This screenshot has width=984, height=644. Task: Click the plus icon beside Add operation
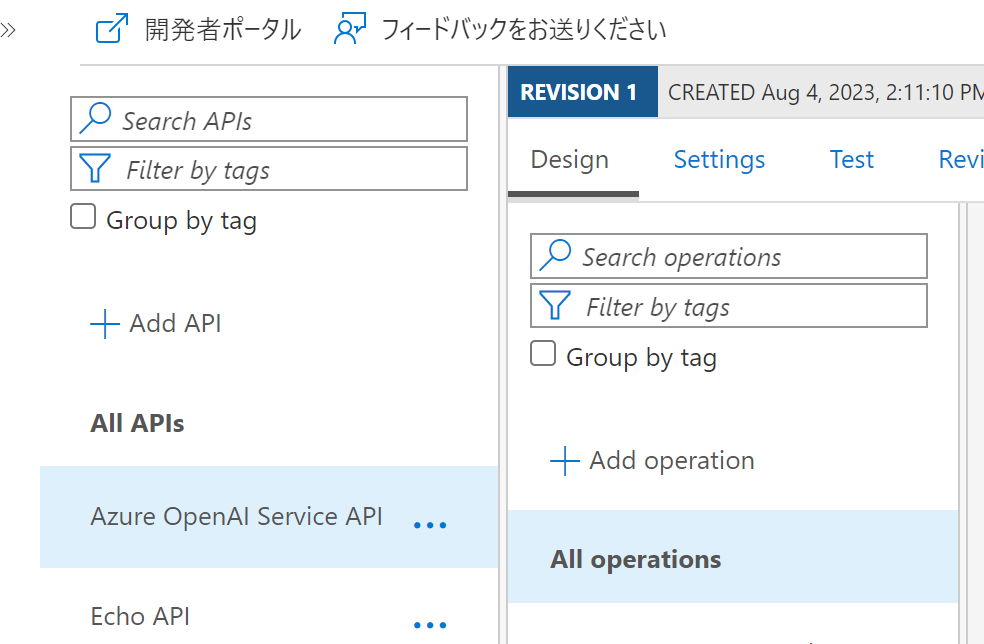coord(565,461)
